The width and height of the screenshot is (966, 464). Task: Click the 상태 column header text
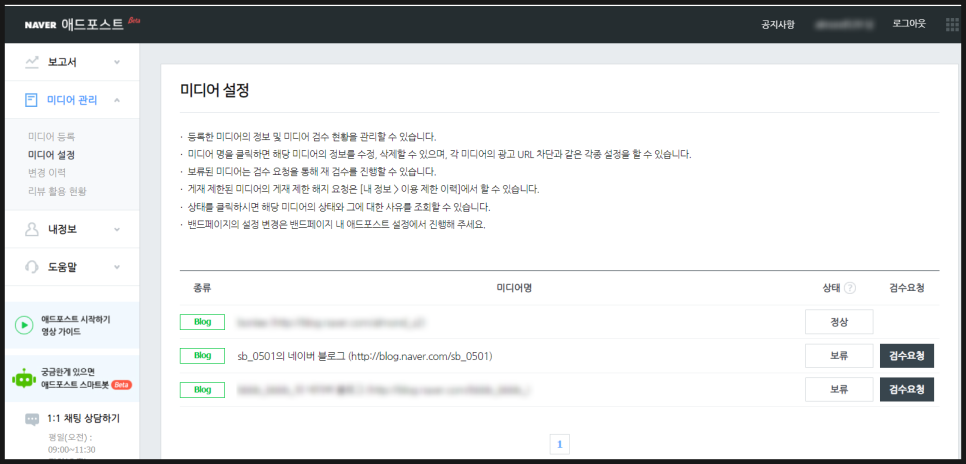click(831, 288)
